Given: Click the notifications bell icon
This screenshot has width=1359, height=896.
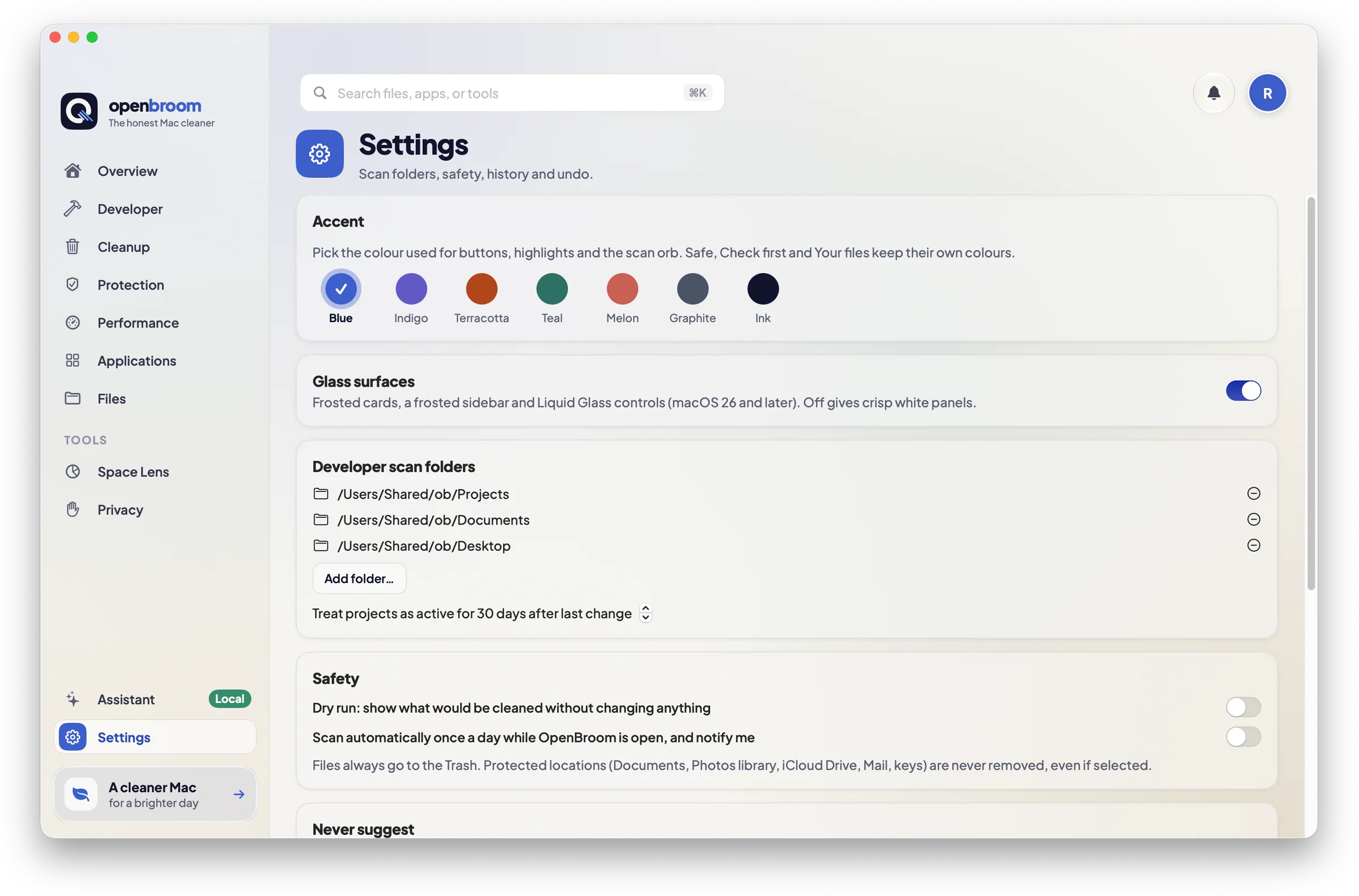Looking at the screenshot, I should pos(1213,93).
